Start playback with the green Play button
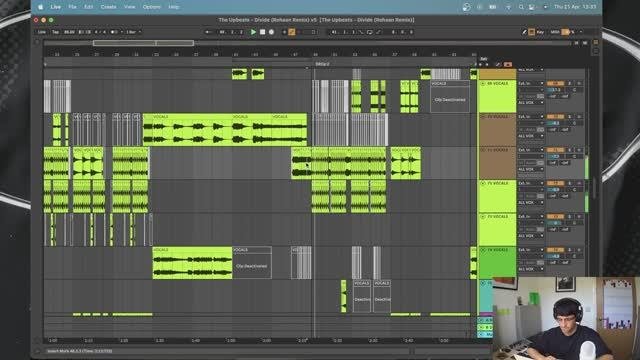 coord(253,32)
